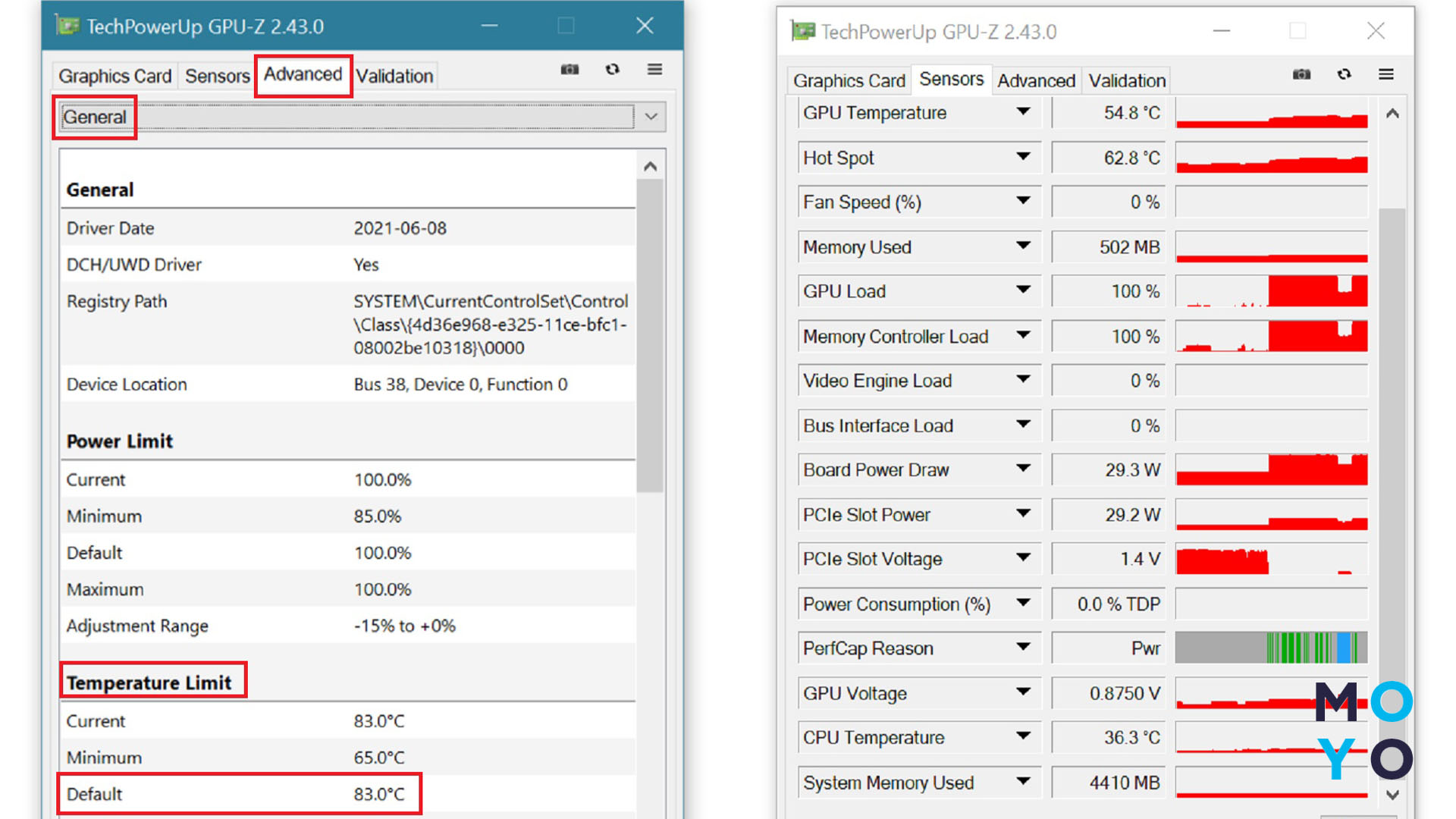Open Graphics Card tab in right window
The height and width of the screenshot is (819, 1456).
pyautogui.click(x=849, y=80)
